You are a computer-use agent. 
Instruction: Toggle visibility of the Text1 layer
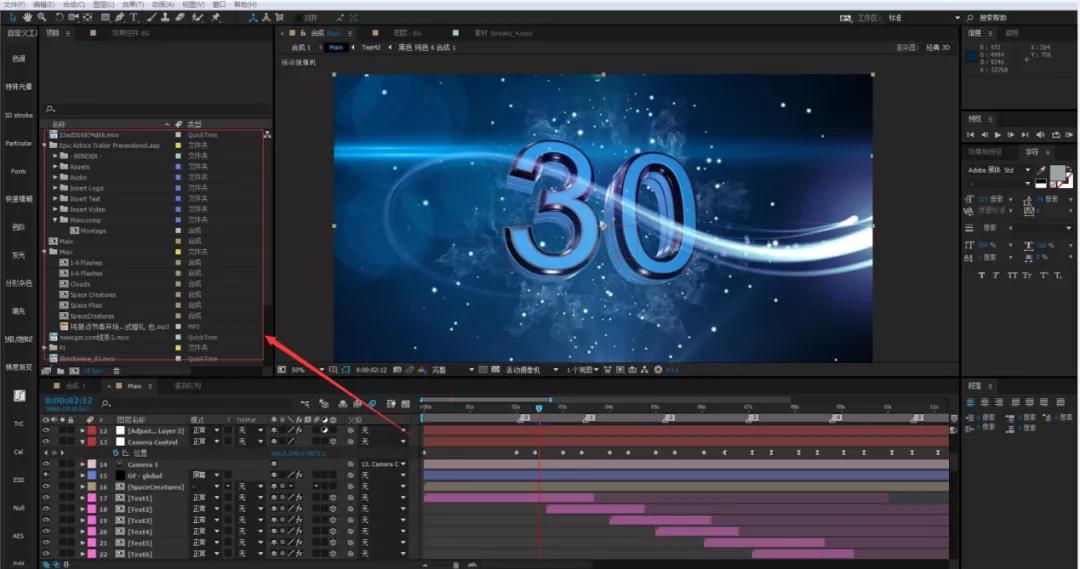[x=46, y=498]
